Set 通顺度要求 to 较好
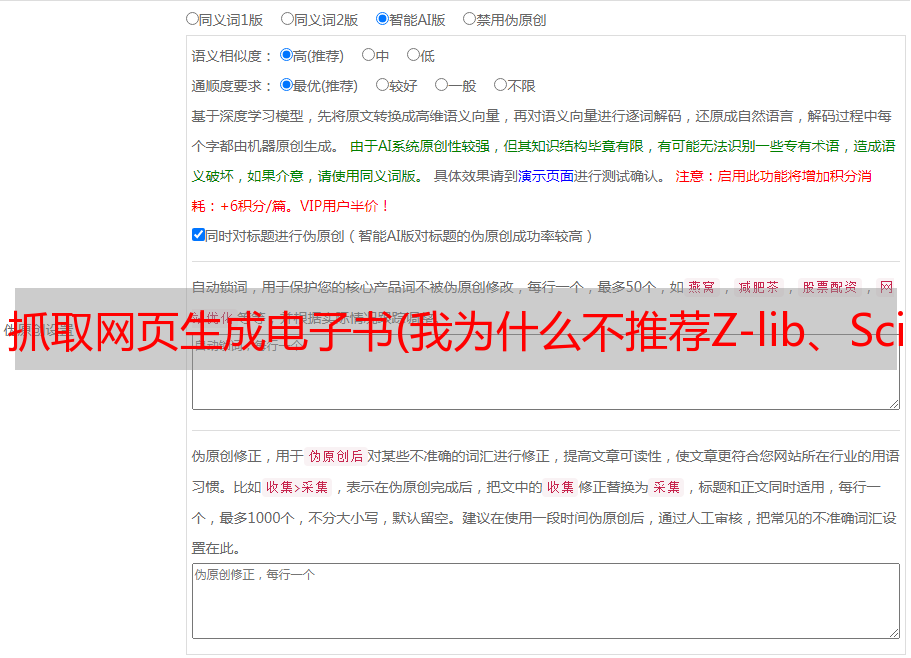Image resolution: width=911 pixels, height=658 pixels. click(x=382, y=85)
